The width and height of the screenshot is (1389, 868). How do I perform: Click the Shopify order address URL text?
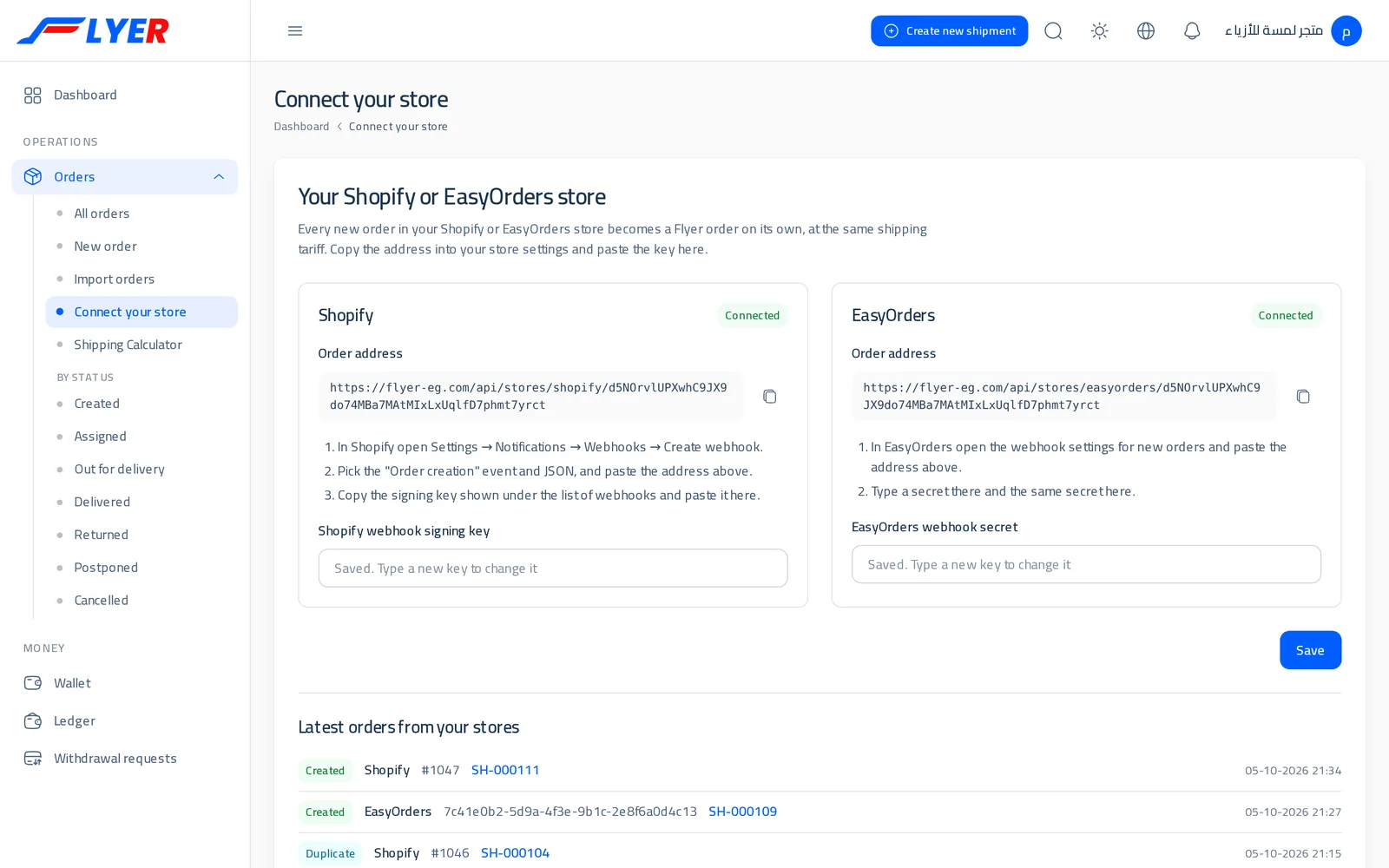529,397
